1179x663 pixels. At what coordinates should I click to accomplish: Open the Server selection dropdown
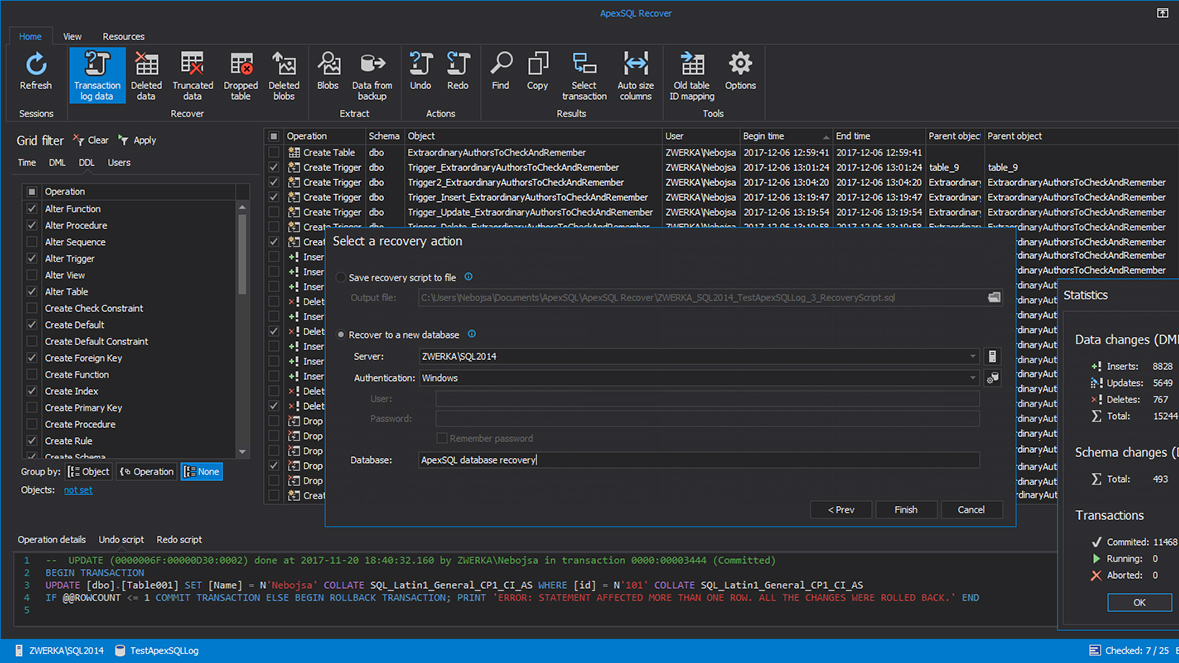[x=973, y=356]
